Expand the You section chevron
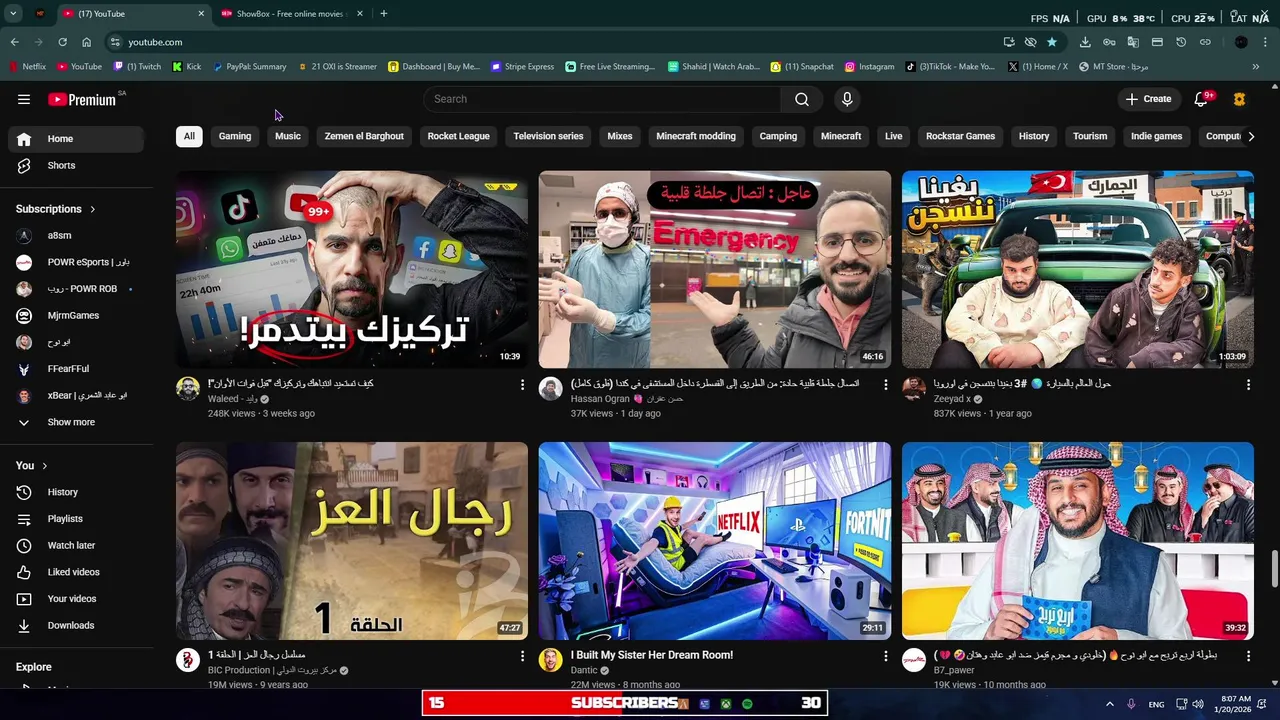1280x720 pixels. point(44,466)
